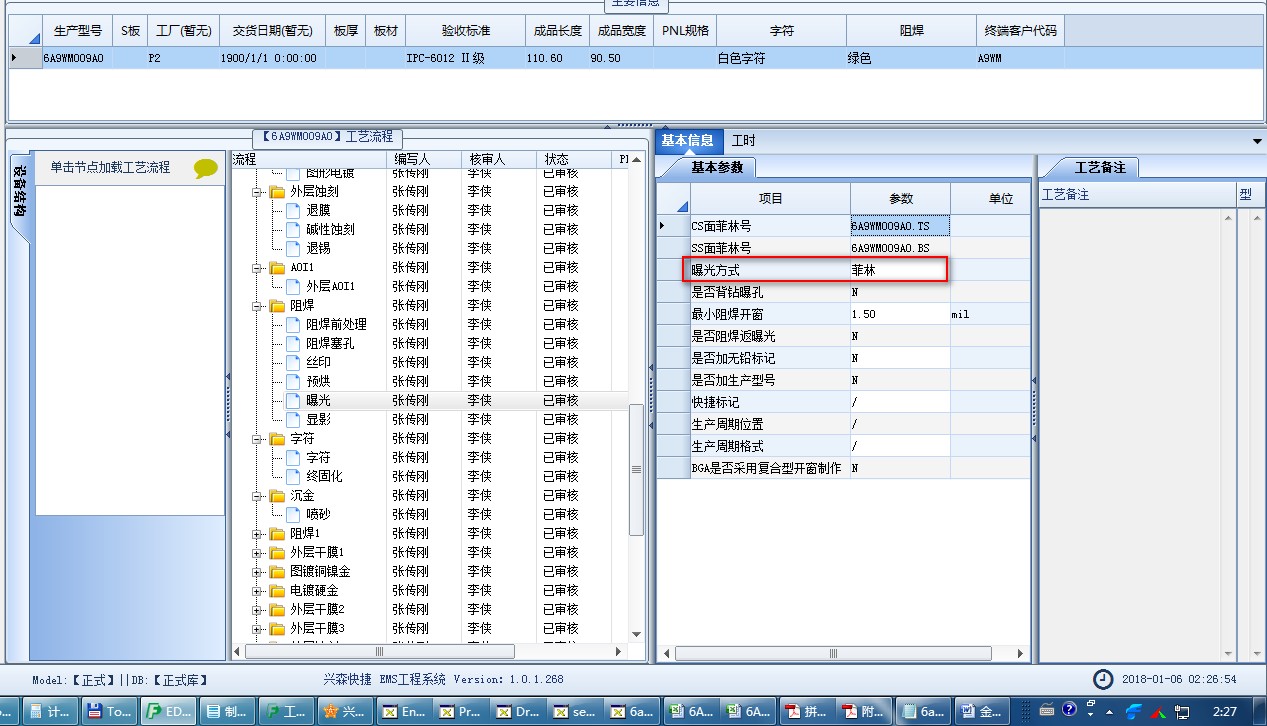Image resolution: width=1267 pixels, height=726 pixels.
Task: Collapse the 沉金 tree node
Action: click(257, 495)
